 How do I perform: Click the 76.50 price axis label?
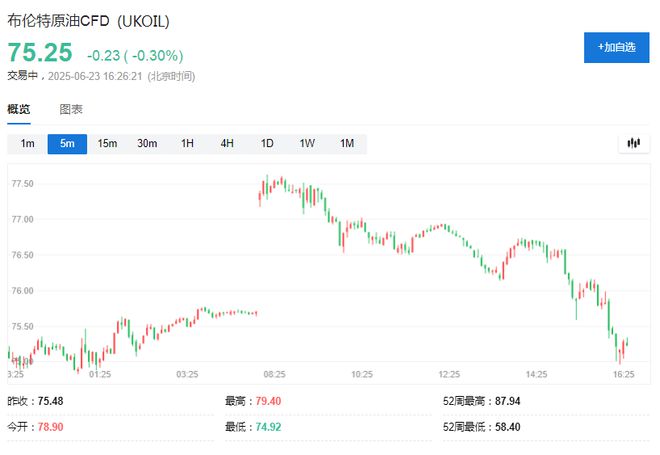pos(22,255)
